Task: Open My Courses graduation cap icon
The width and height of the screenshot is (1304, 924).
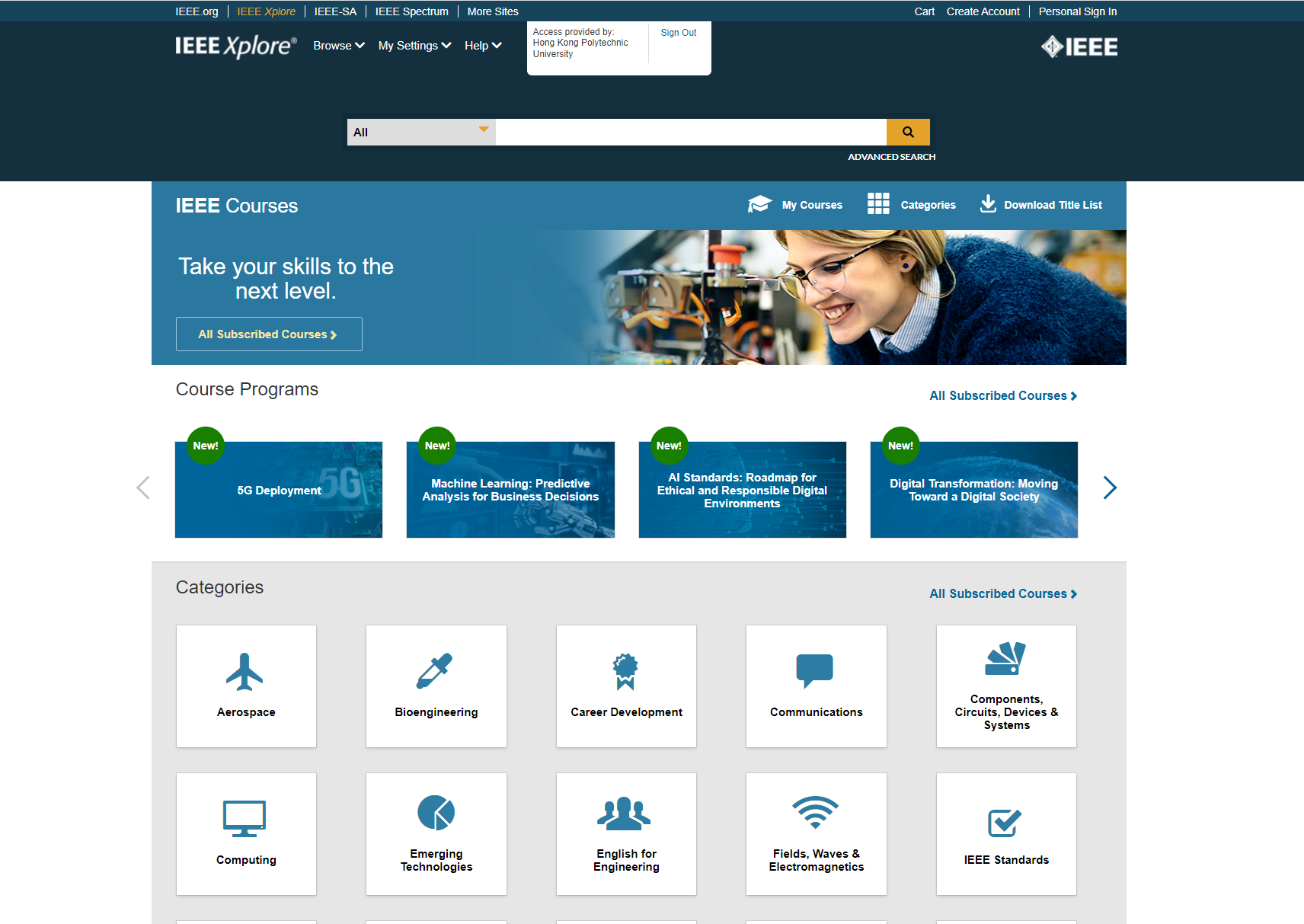Action: pos(759,204)
